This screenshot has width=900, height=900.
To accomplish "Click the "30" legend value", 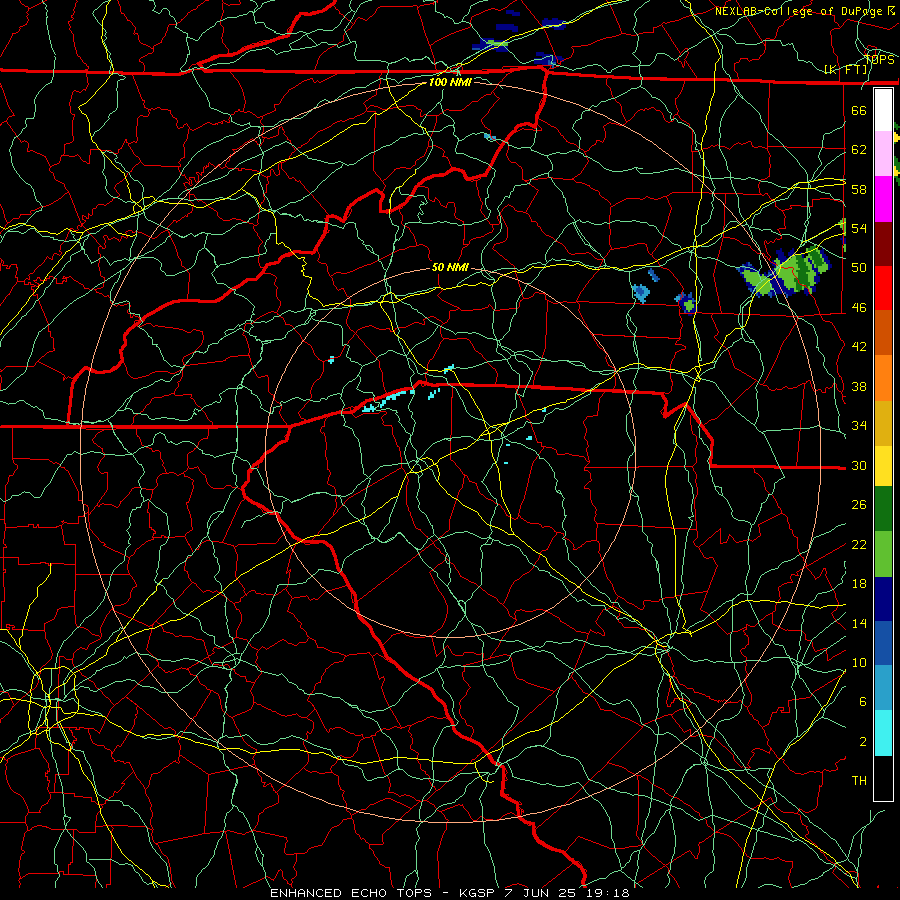I will [x=859, y=465].
